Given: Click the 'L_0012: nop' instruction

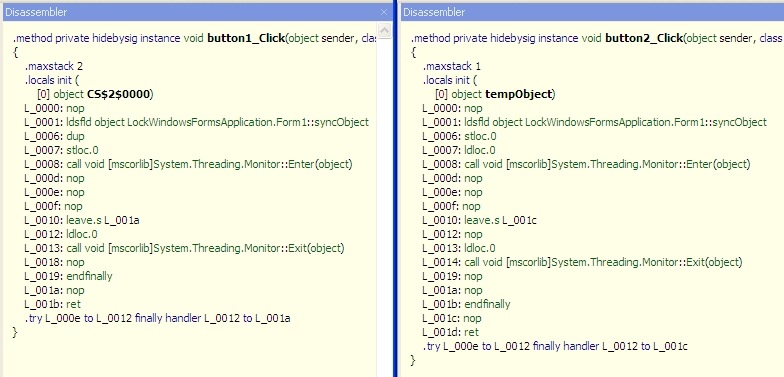Looking at the screenshot, I should (452, 234).
